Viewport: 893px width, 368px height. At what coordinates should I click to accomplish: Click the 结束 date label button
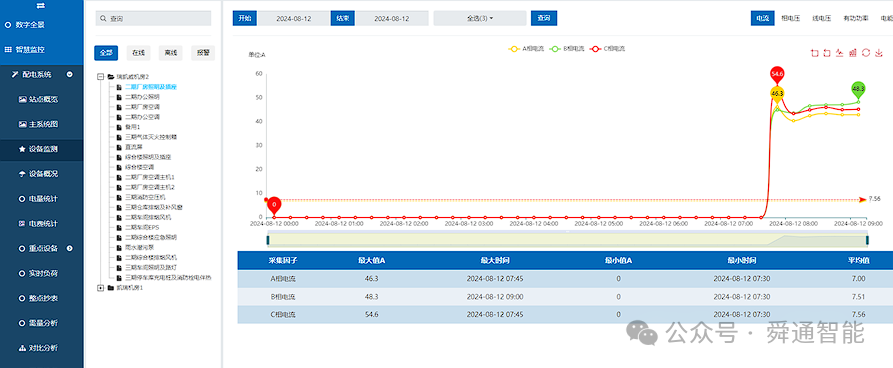[343, 18]
